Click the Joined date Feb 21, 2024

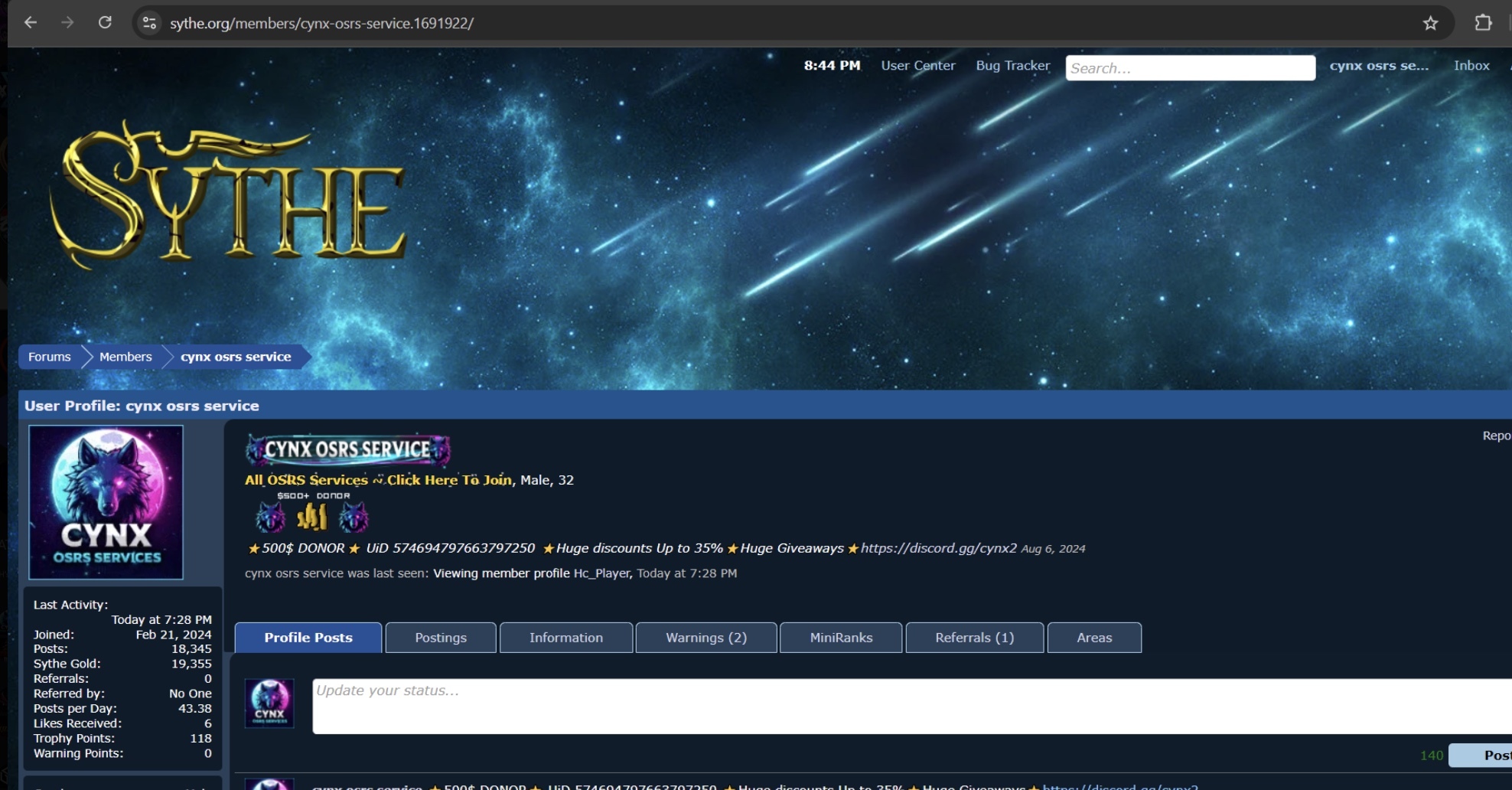174,635
